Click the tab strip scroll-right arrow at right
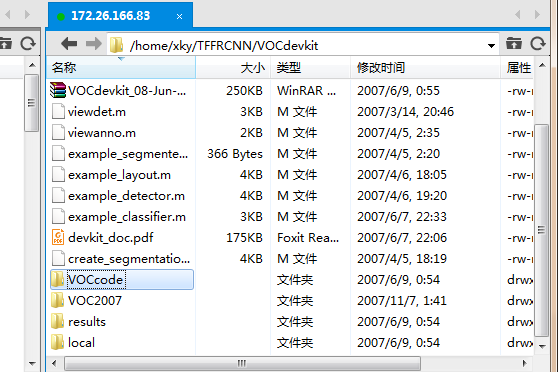558x372 pixels. 537,15
